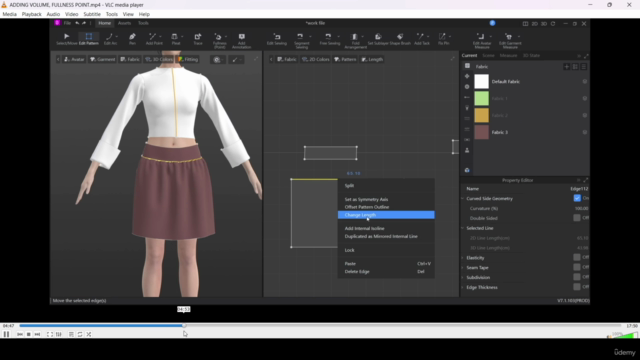This screenshot has width=640, height=360.
Task: Open the Edit Avatar Measure tool
Action: 482,41
